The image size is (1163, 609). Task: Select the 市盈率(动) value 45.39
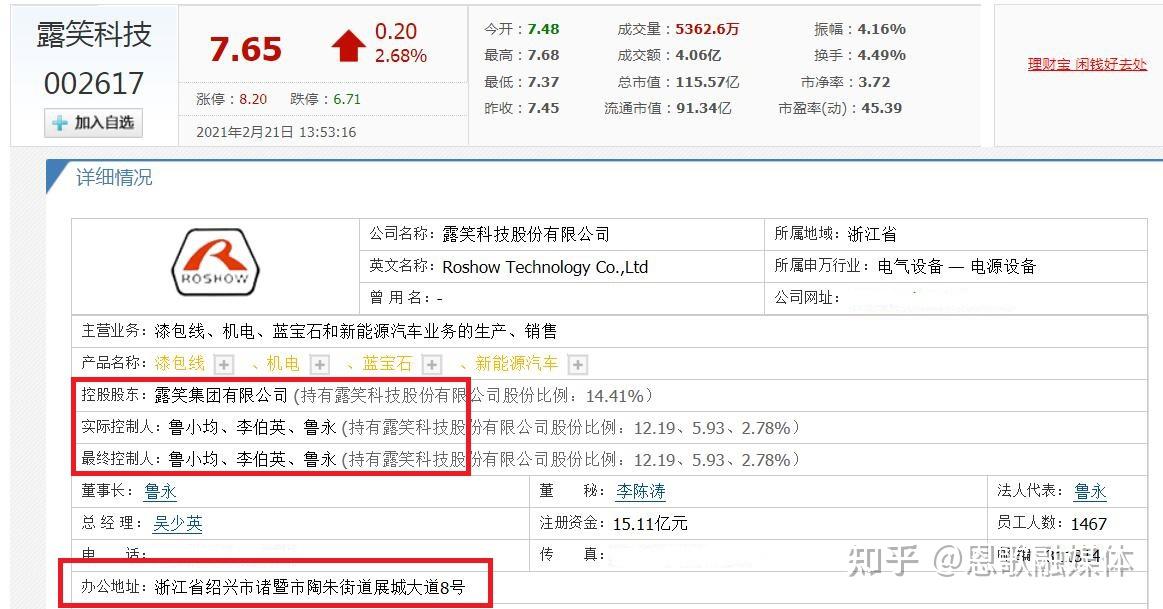[x=881, y=108]
